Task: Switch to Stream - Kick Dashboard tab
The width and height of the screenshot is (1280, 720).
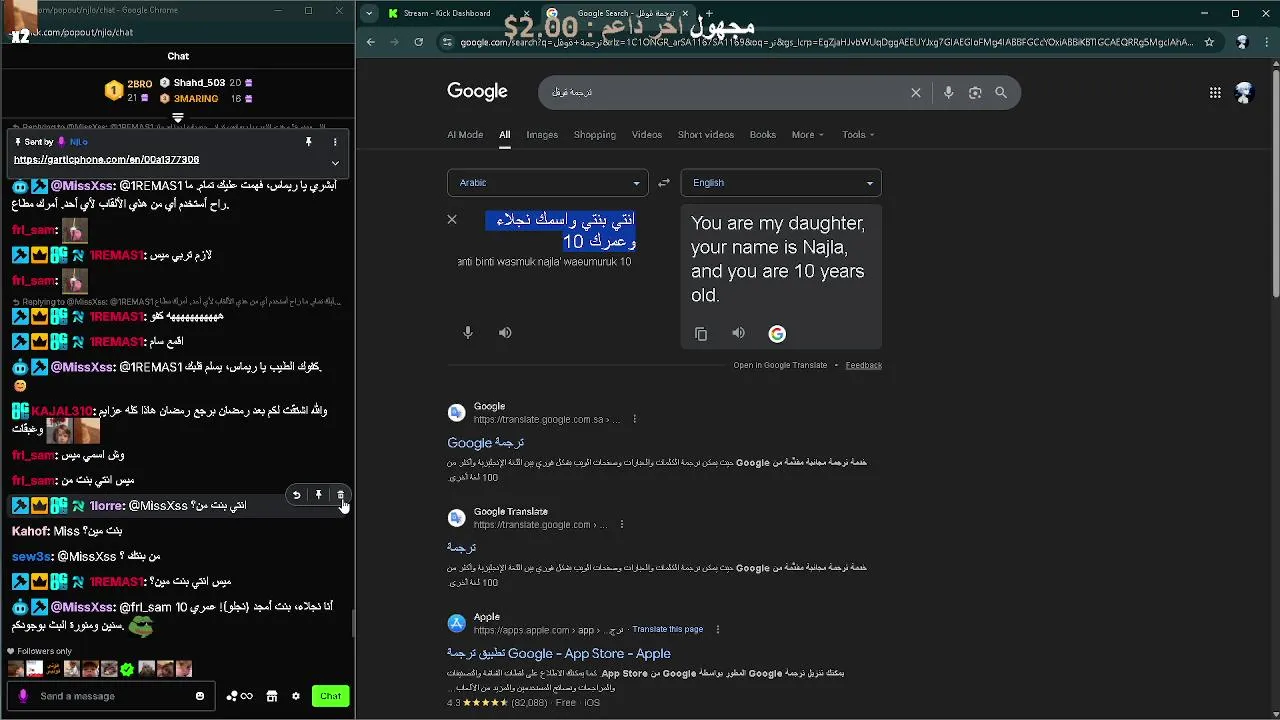Action: (446, 13)
